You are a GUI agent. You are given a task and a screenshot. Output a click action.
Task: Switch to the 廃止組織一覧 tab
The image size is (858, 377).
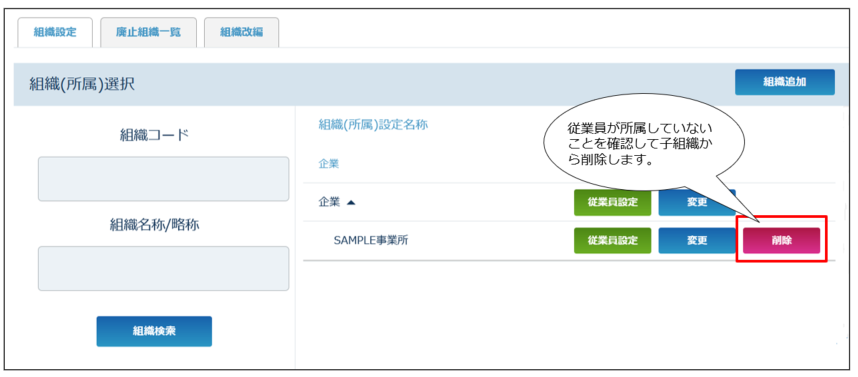pos(148,32)
